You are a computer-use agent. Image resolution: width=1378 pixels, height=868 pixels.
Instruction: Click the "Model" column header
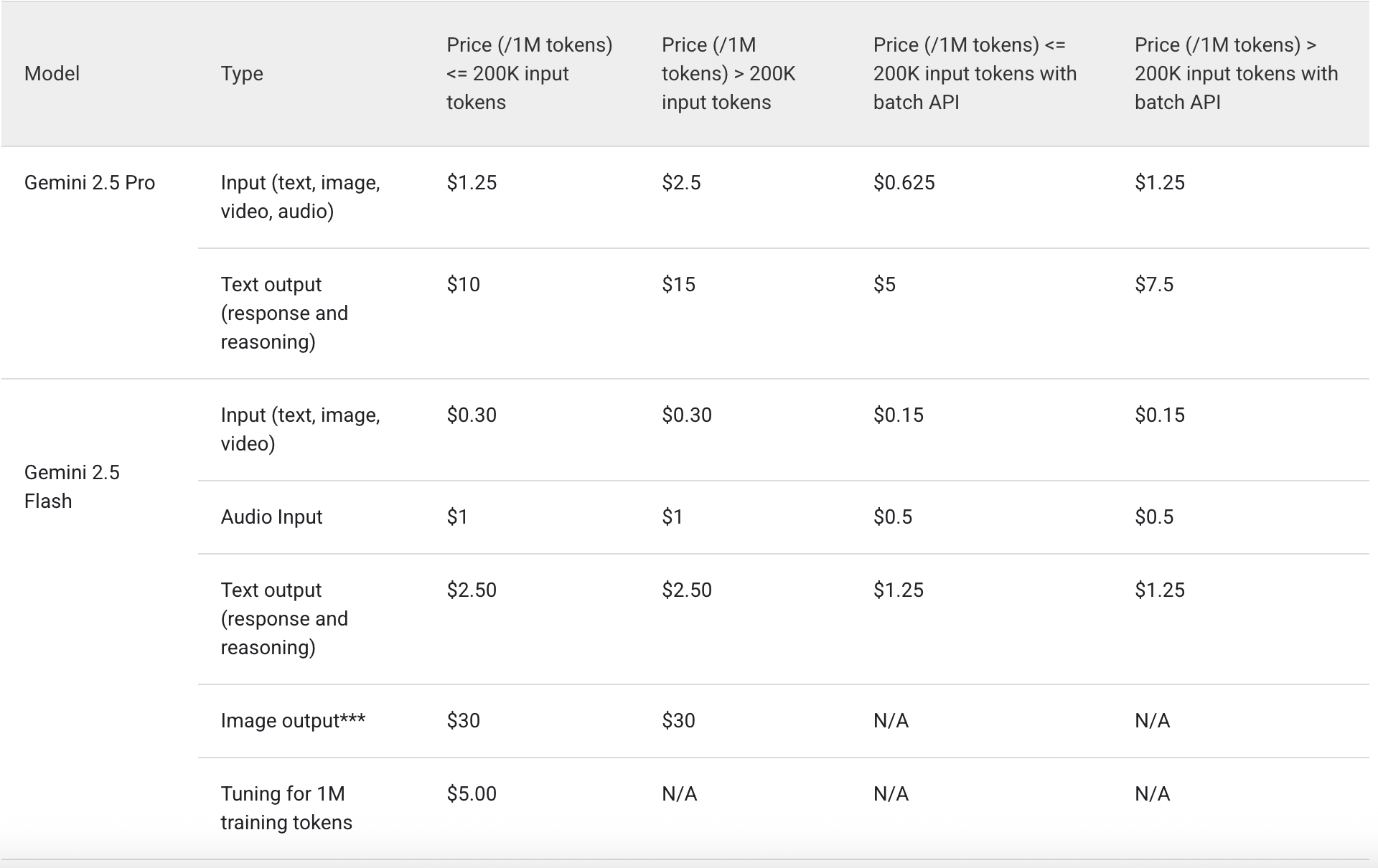click(x=52, y=74)
